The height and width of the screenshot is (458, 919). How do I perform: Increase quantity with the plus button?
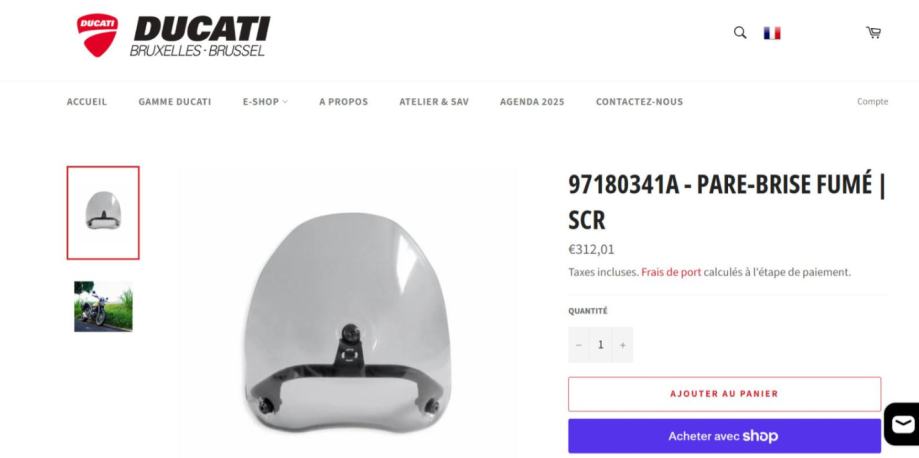(622, 345)
